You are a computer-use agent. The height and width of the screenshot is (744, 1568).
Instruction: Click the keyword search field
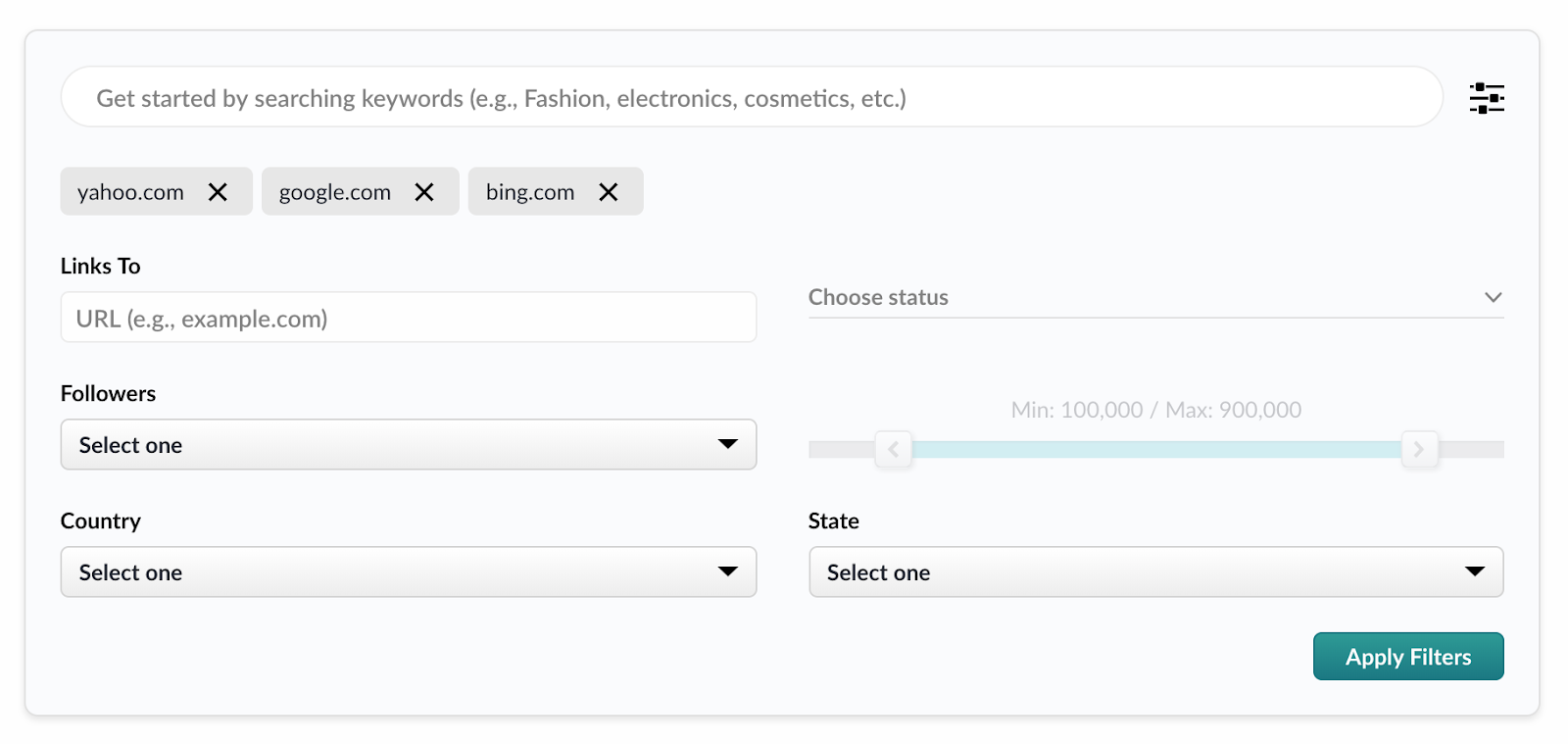coord(752,97)
